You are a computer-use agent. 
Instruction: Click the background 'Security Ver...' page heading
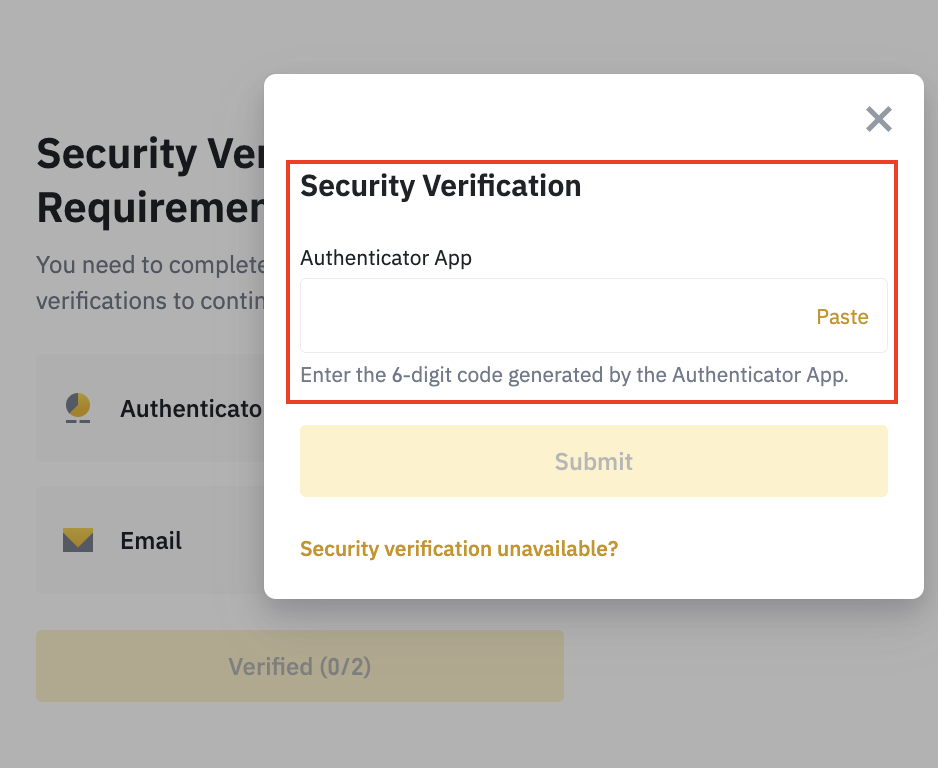150,154
